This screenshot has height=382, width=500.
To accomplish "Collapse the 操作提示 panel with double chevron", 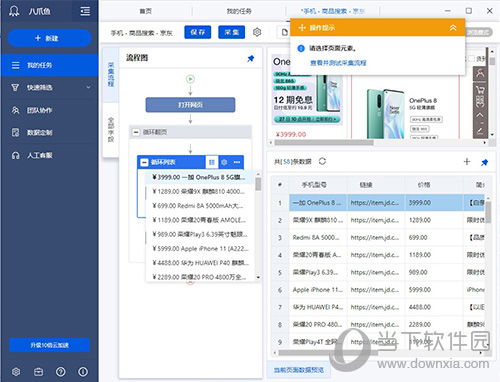I will [x=453, y=28].
